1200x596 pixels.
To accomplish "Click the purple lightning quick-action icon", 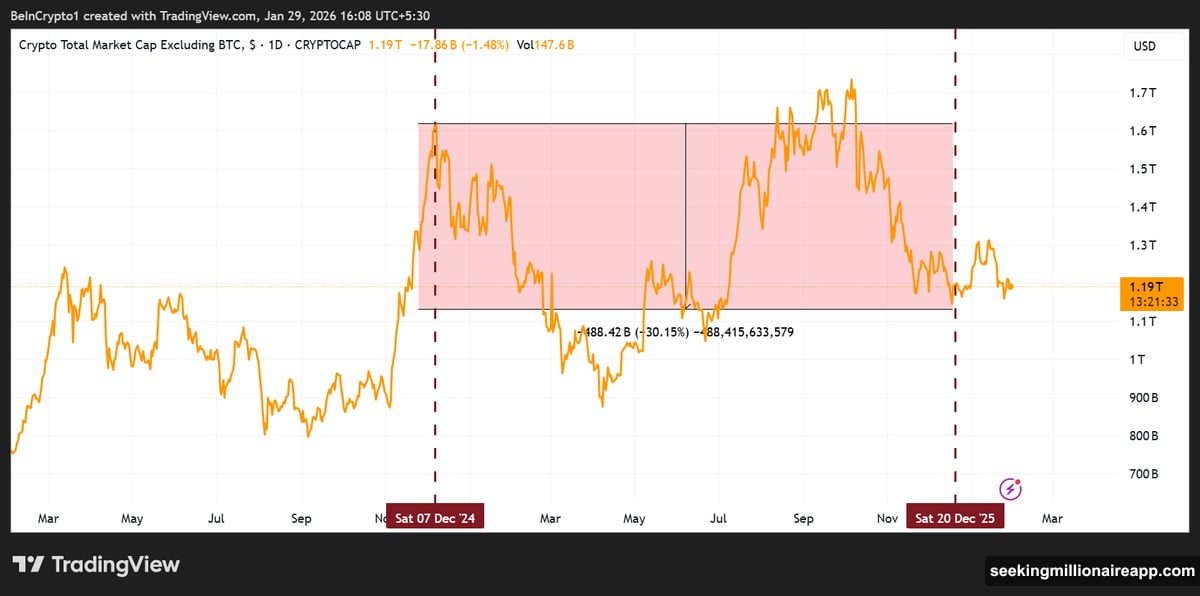I will point(1010,487).
